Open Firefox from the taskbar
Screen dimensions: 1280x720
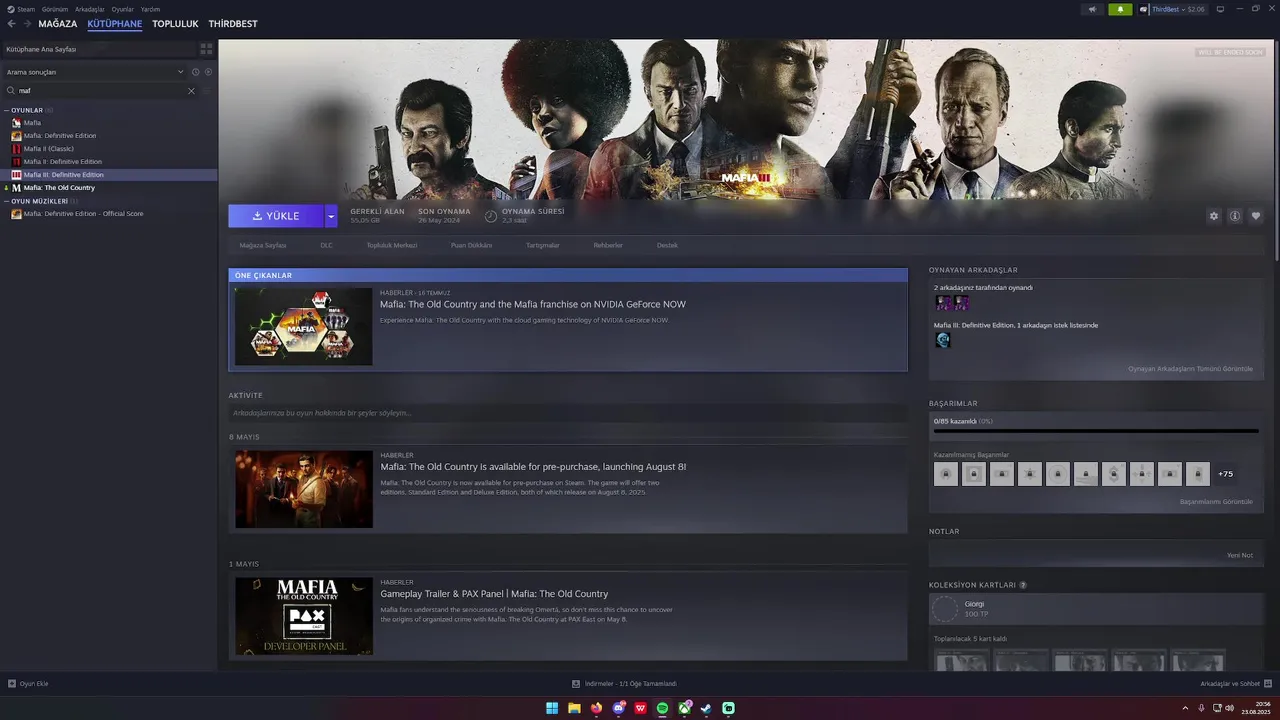point(596,708)
